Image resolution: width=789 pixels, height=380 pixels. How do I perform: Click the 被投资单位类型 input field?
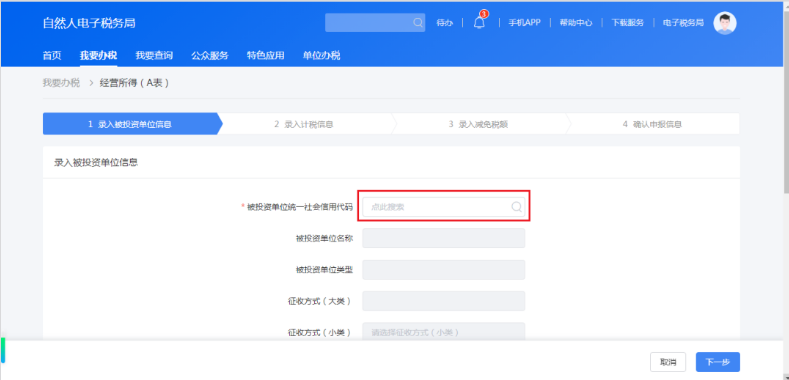point(443,270)
